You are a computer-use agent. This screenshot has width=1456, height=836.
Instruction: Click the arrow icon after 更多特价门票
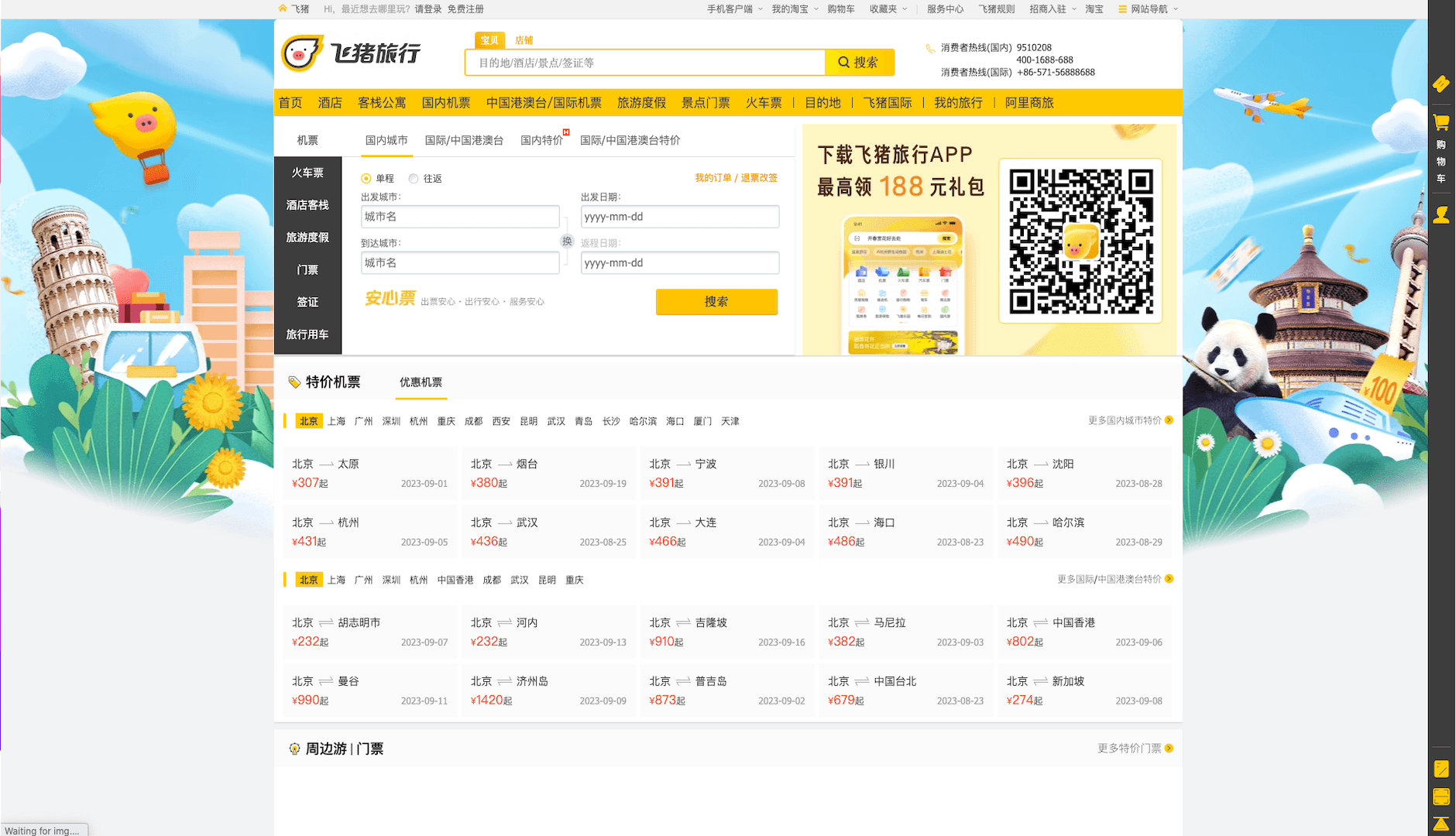click(x=1169, y=749)
